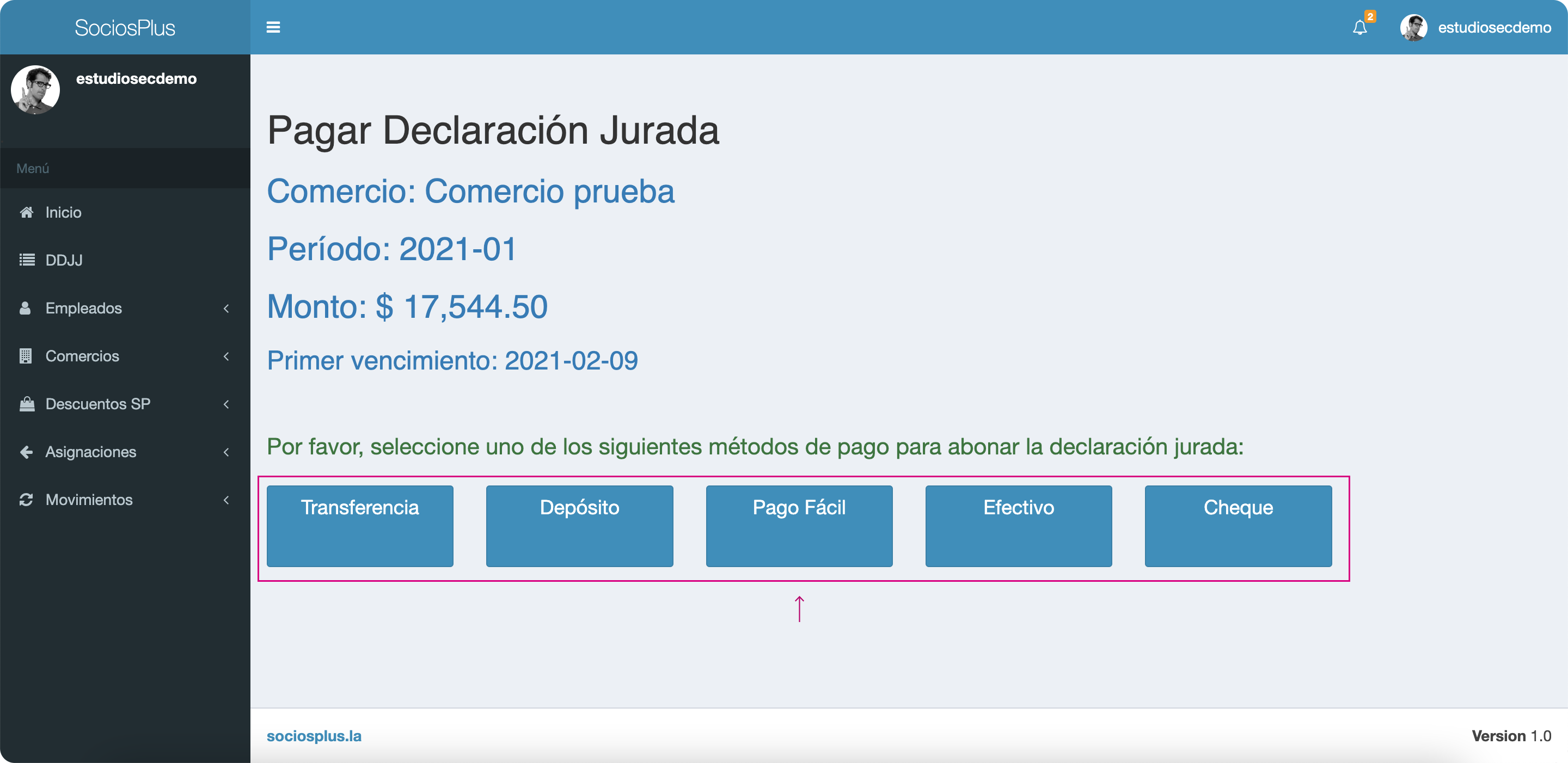Click the person icon beside Empleados
Image resolution: width=1568 pixels, height=763 pixels.
[25, 308]
